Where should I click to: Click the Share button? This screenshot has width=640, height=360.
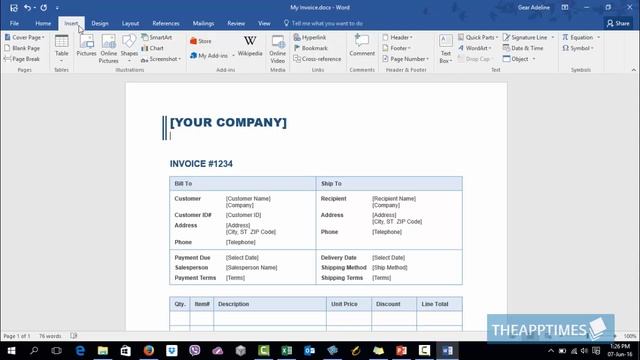[x=618, y=23]
